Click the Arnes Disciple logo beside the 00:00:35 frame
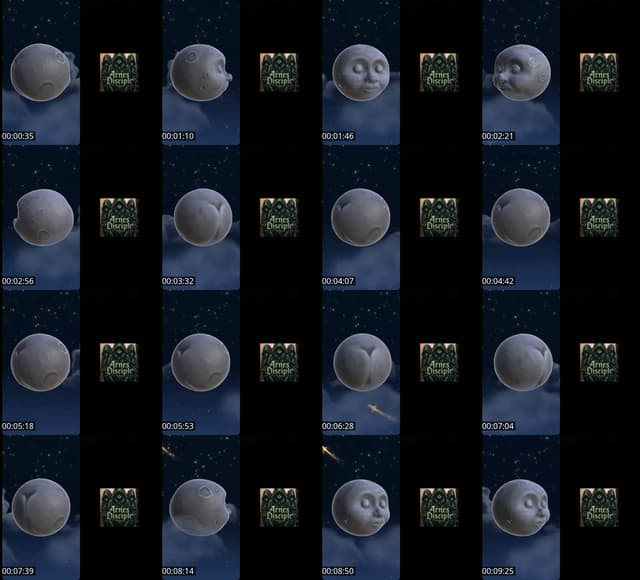Viewport: 640px width, 580px height. coord(119,72)
